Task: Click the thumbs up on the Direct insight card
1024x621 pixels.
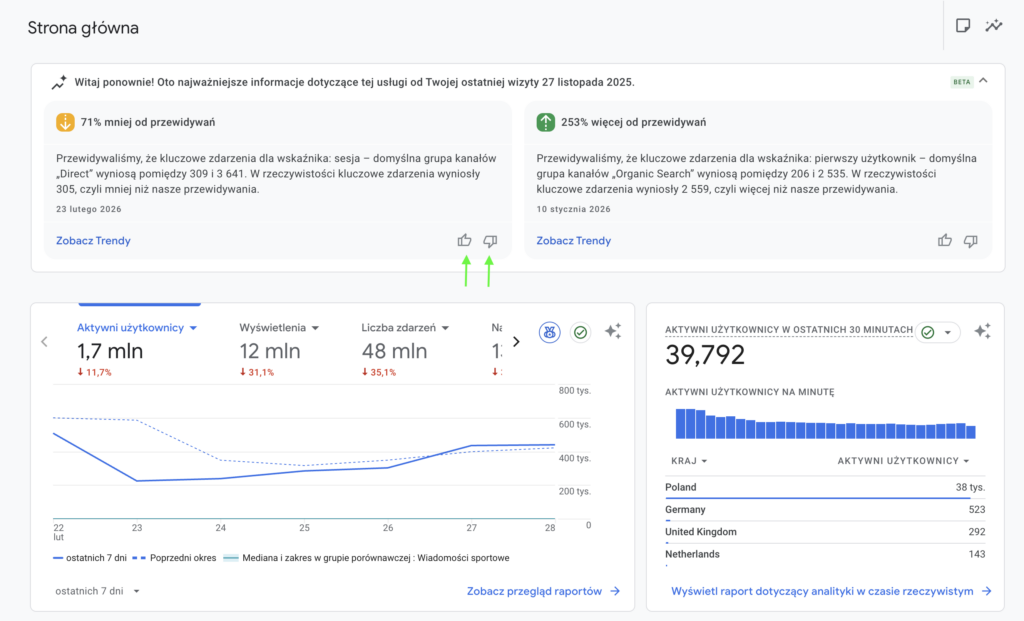Action: [464, 240]
